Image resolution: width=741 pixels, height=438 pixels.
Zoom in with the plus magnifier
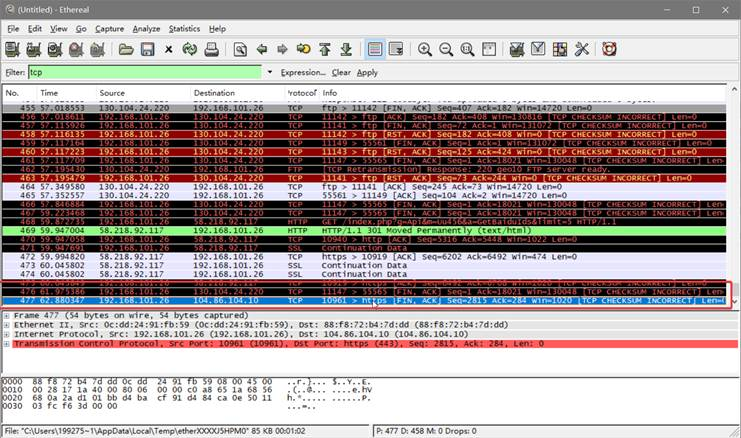click(x=424, y=49)
